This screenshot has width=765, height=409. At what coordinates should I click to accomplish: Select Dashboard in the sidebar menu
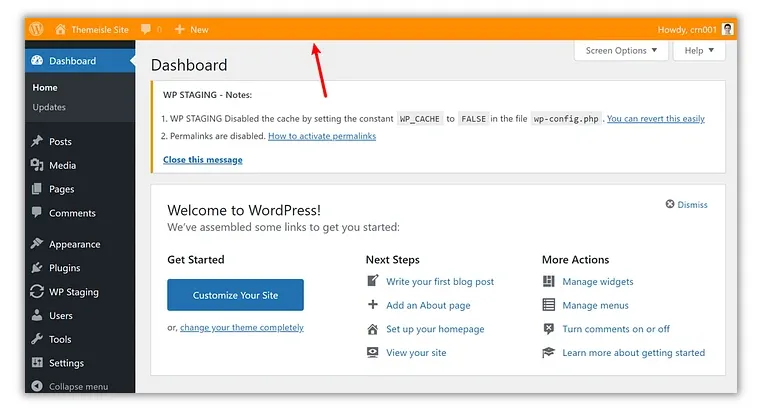pyautogui.click(x=80, y=61)
